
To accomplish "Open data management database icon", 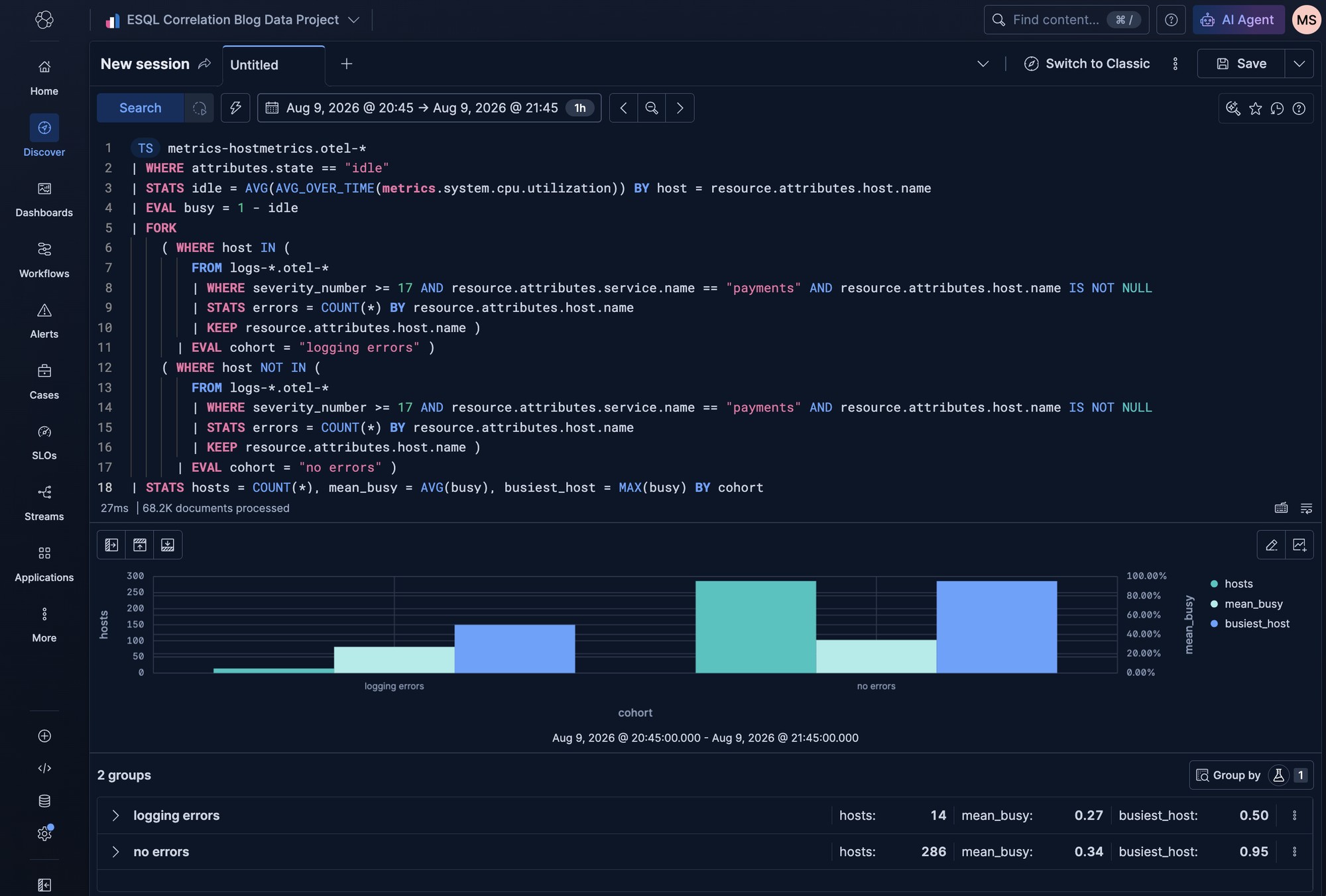I will coord(44,801).
